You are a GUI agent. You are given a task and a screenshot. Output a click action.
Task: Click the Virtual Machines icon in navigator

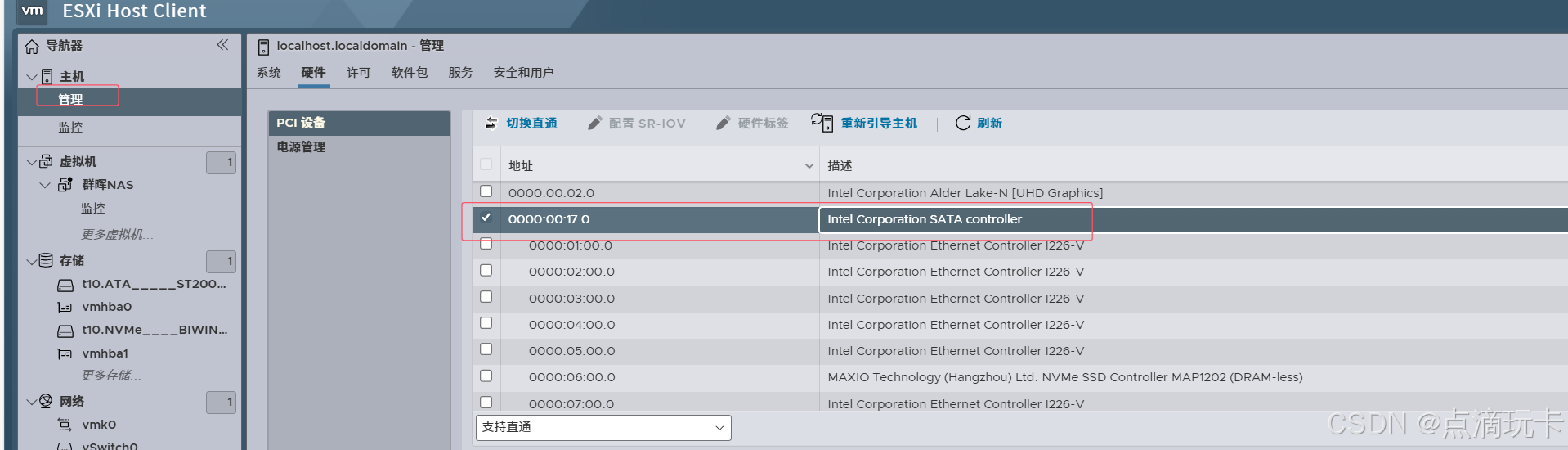47,161
